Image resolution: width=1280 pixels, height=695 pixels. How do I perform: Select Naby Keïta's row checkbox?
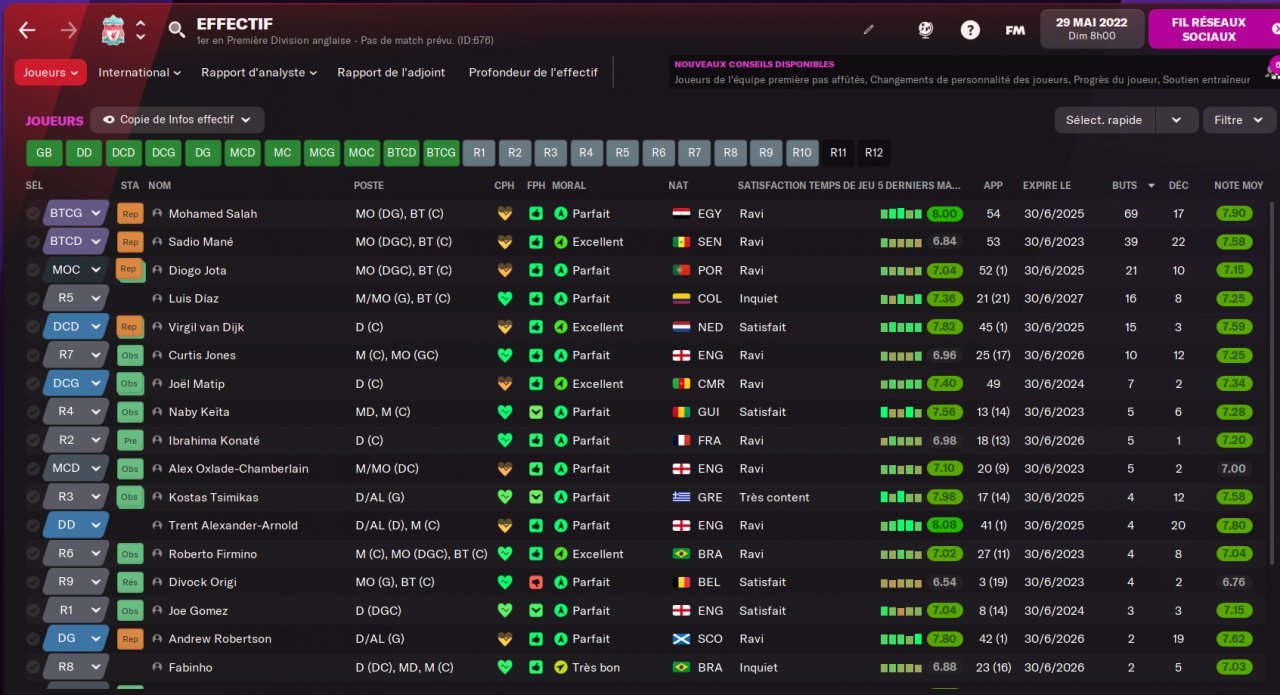[x=33, y=412]
